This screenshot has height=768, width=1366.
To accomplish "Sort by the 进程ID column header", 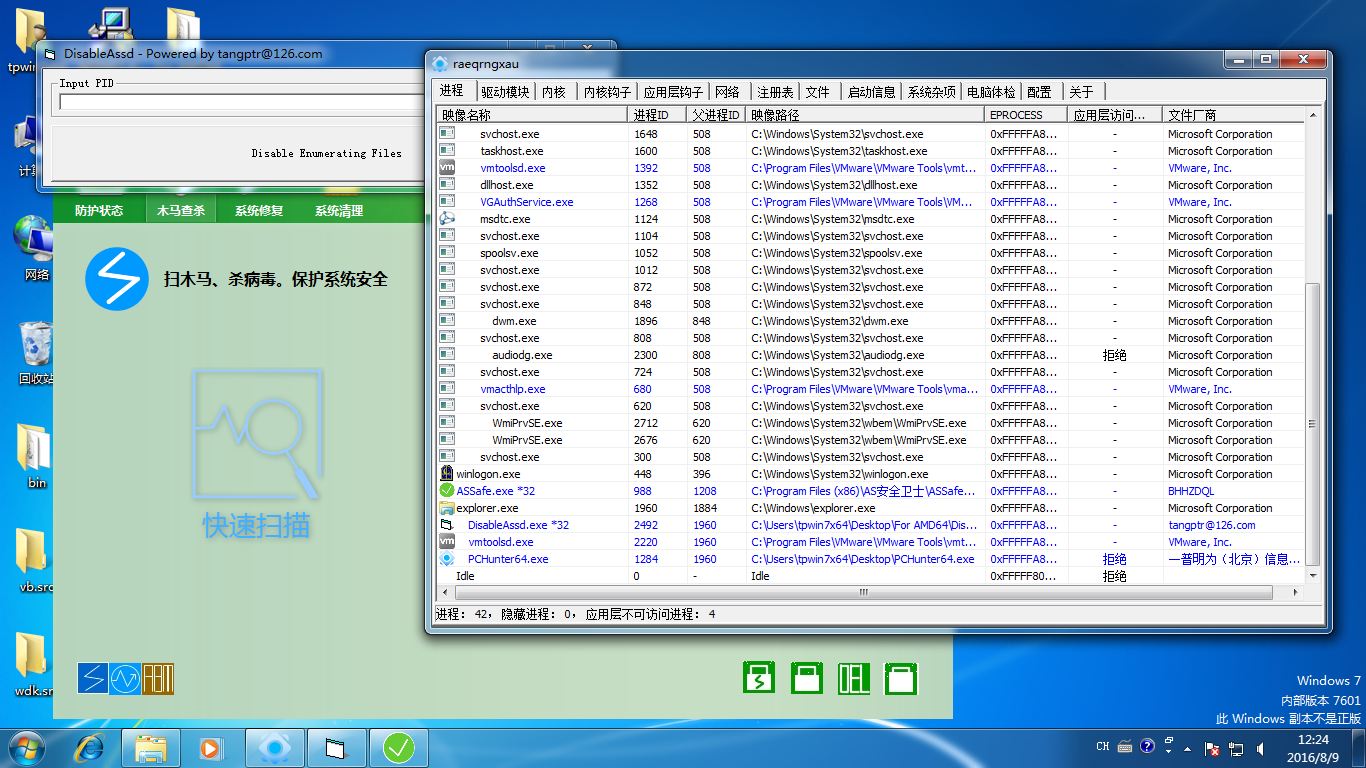I will coord(657,115).
